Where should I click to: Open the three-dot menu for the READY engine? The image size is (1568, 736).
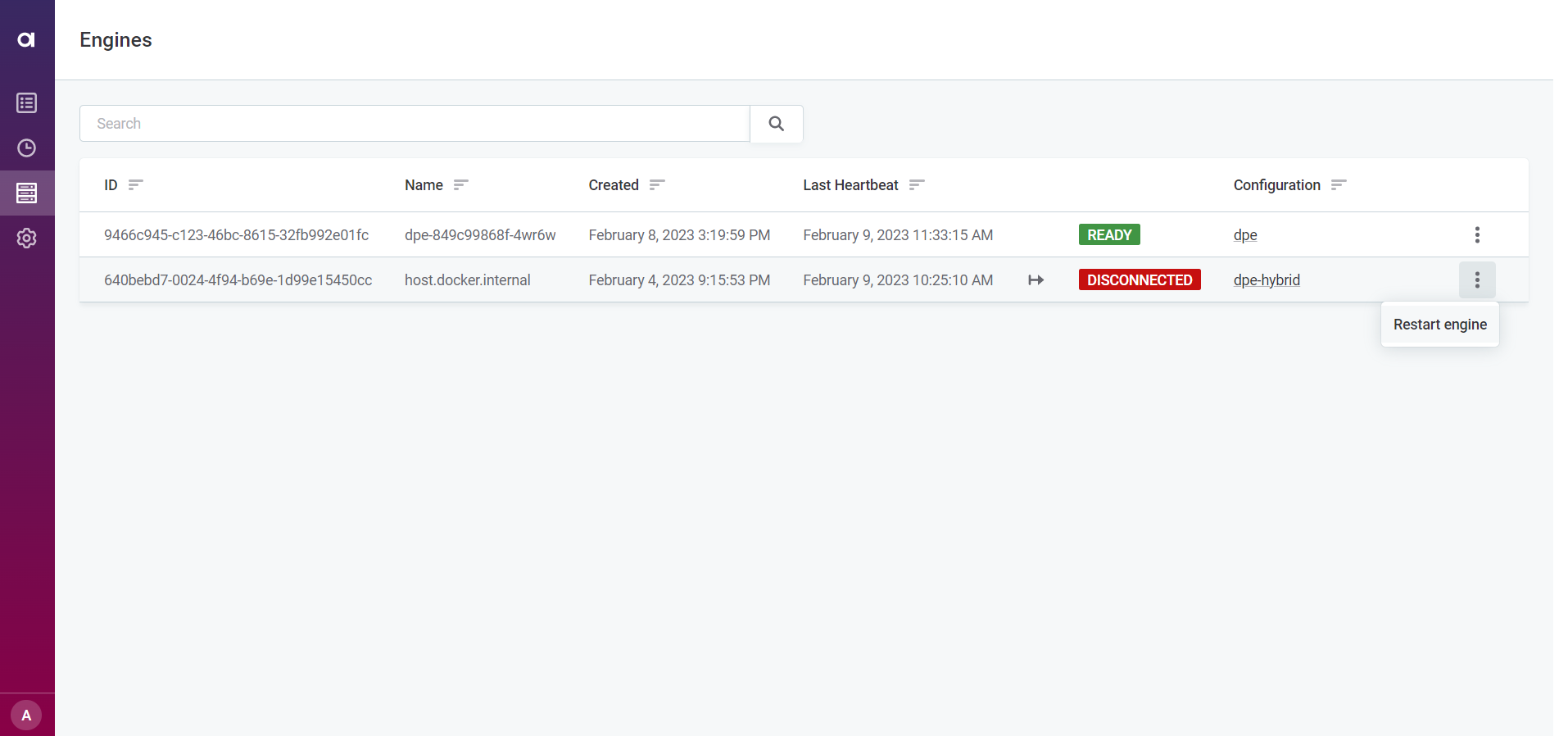coord(1476,235)
